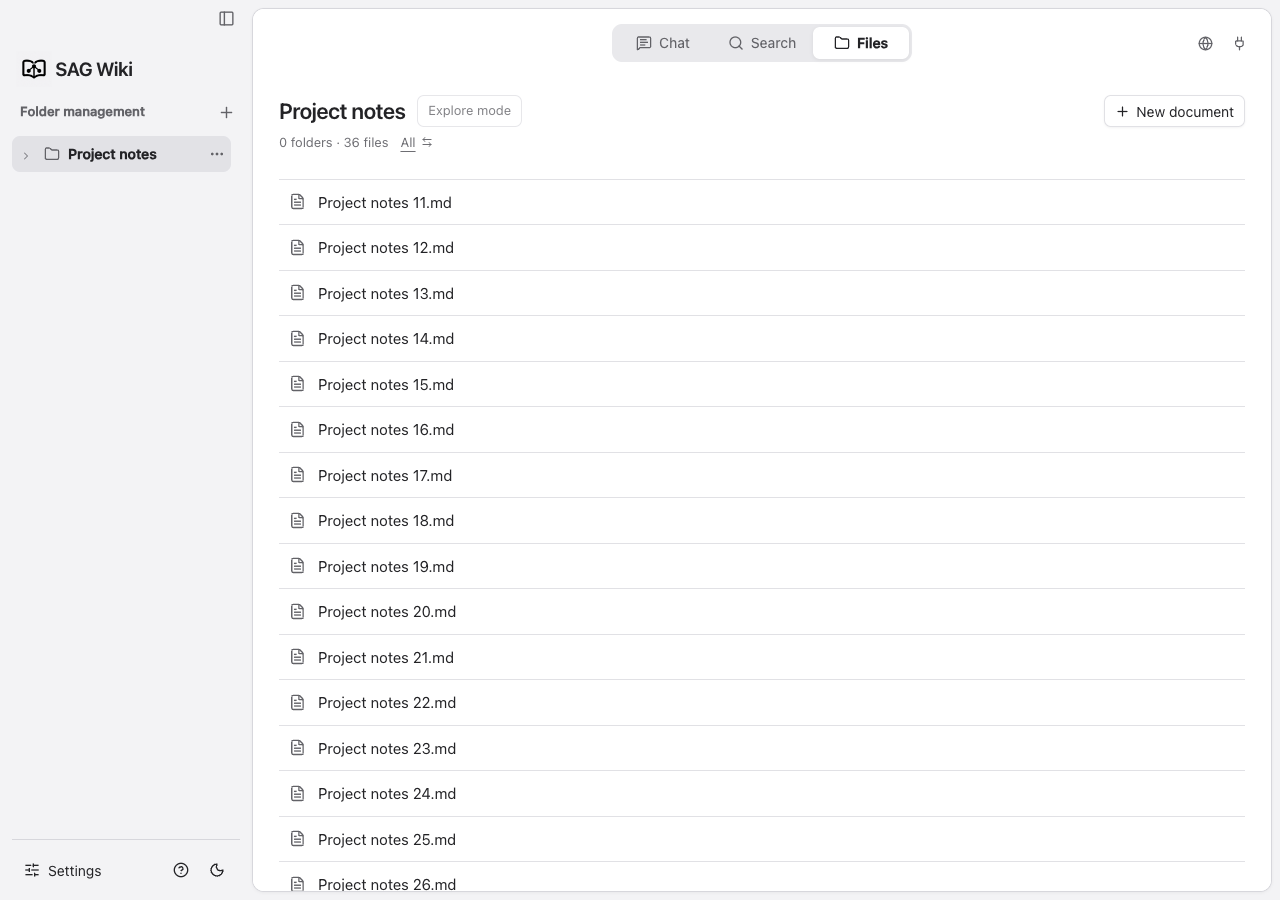1280x900 pixels.
Task: Open Project notes 21.md
Action: pyautogui.click(x=761, y=657)
